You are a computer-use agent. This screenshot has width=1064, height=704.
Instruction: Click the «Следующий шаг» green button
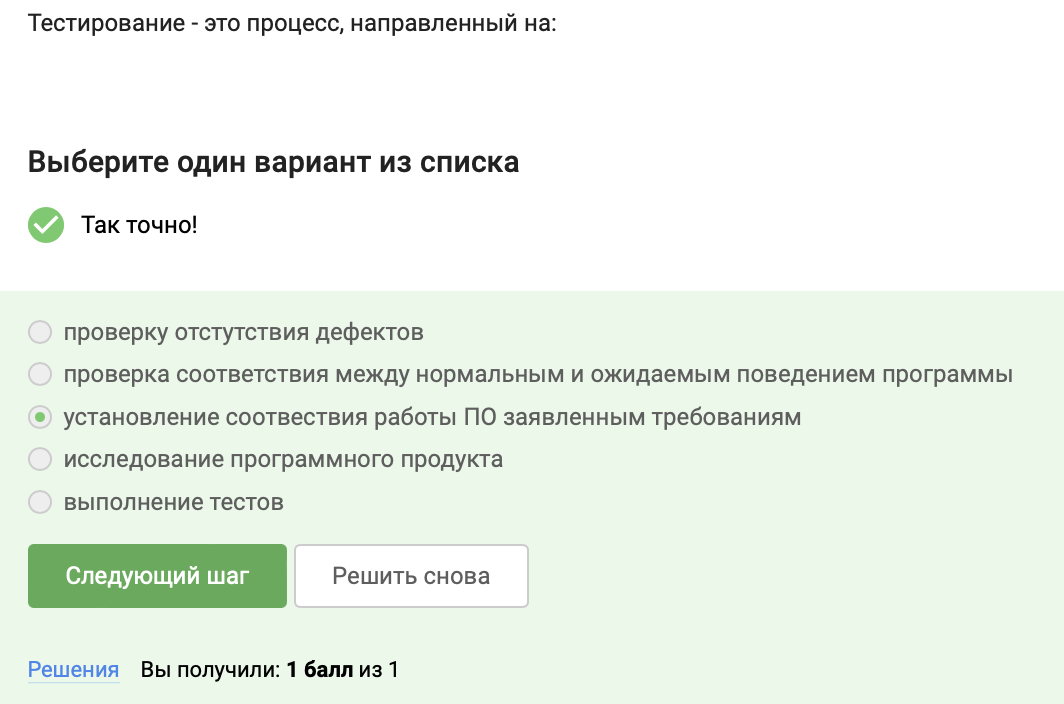pyautogui.click(x=157, y=576)
